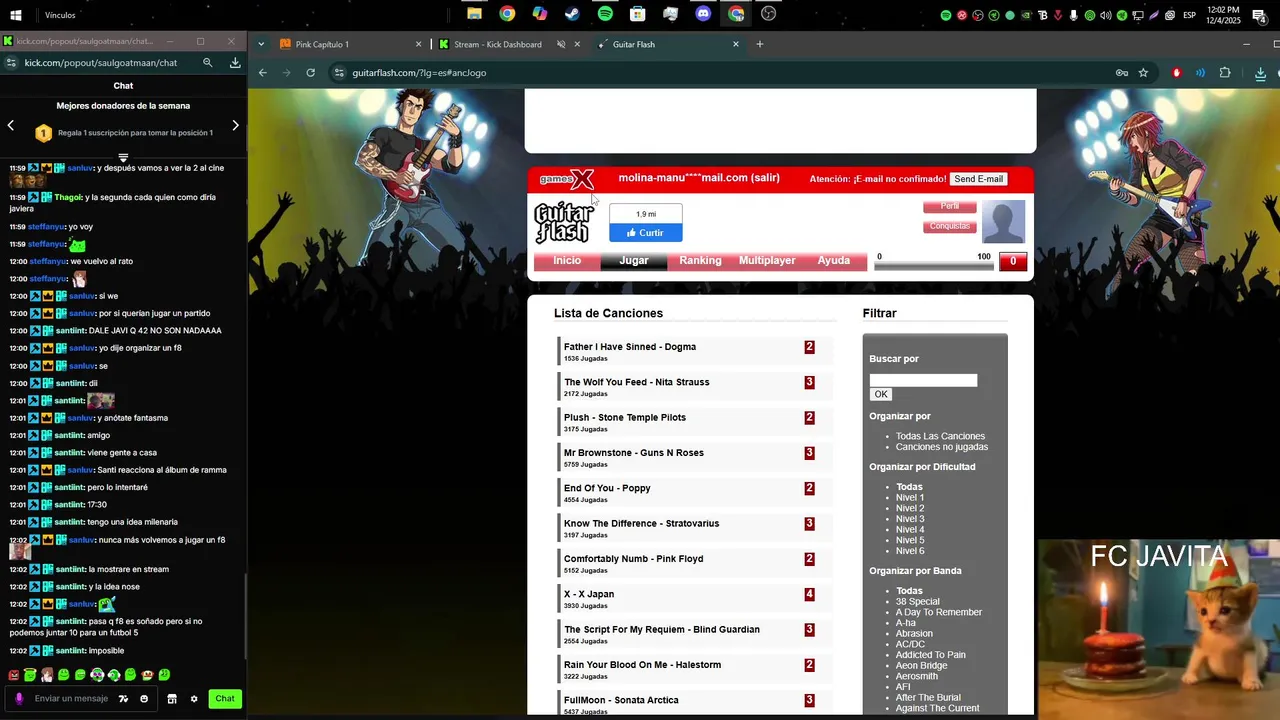Filter songs by Nivel 3
Screen dimensions: 1280x720
pyautogui.click(x=910, y=519)
